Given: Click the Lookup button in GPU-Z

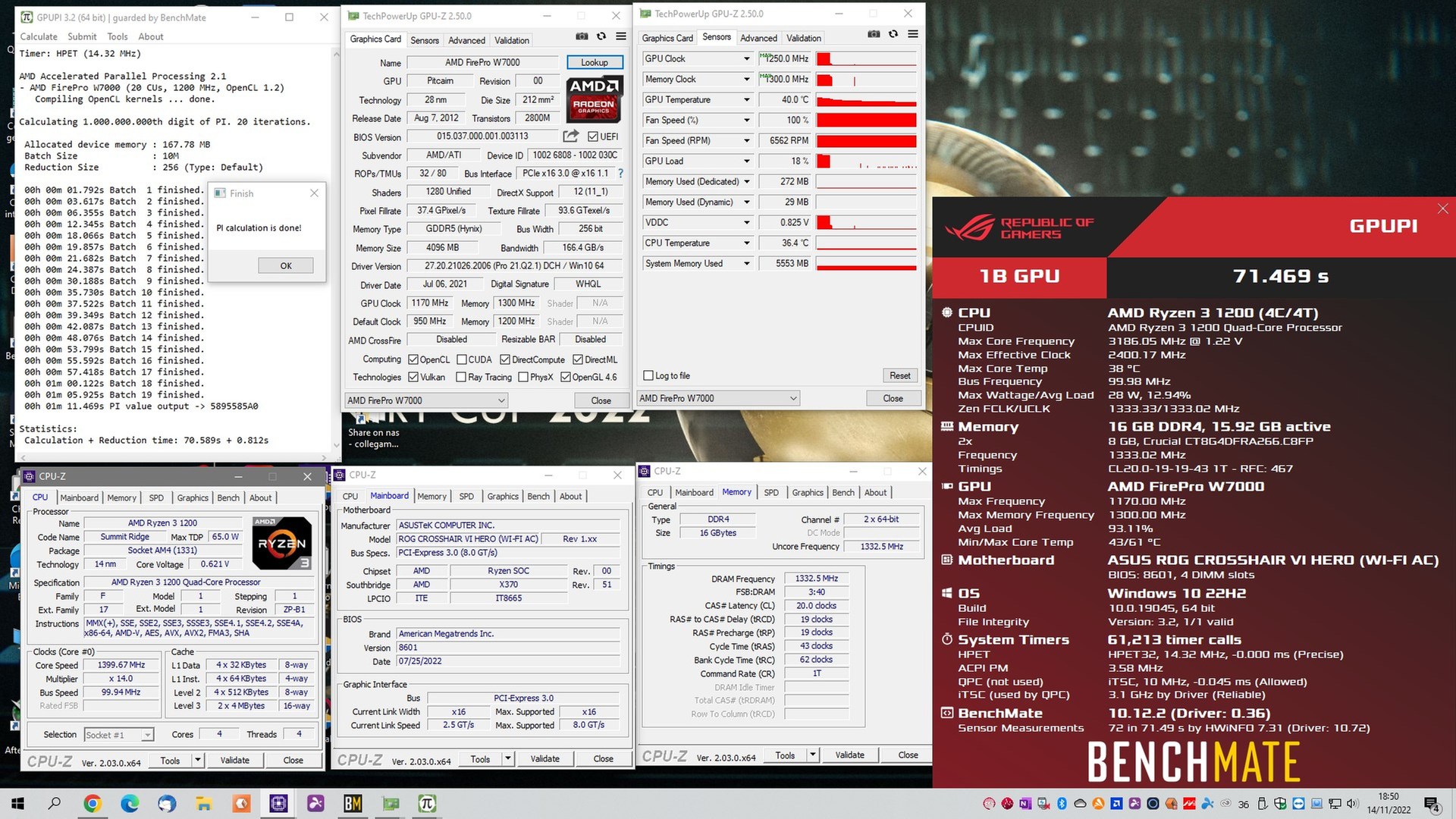Looking at the screenshot, I should pos(595,62).
